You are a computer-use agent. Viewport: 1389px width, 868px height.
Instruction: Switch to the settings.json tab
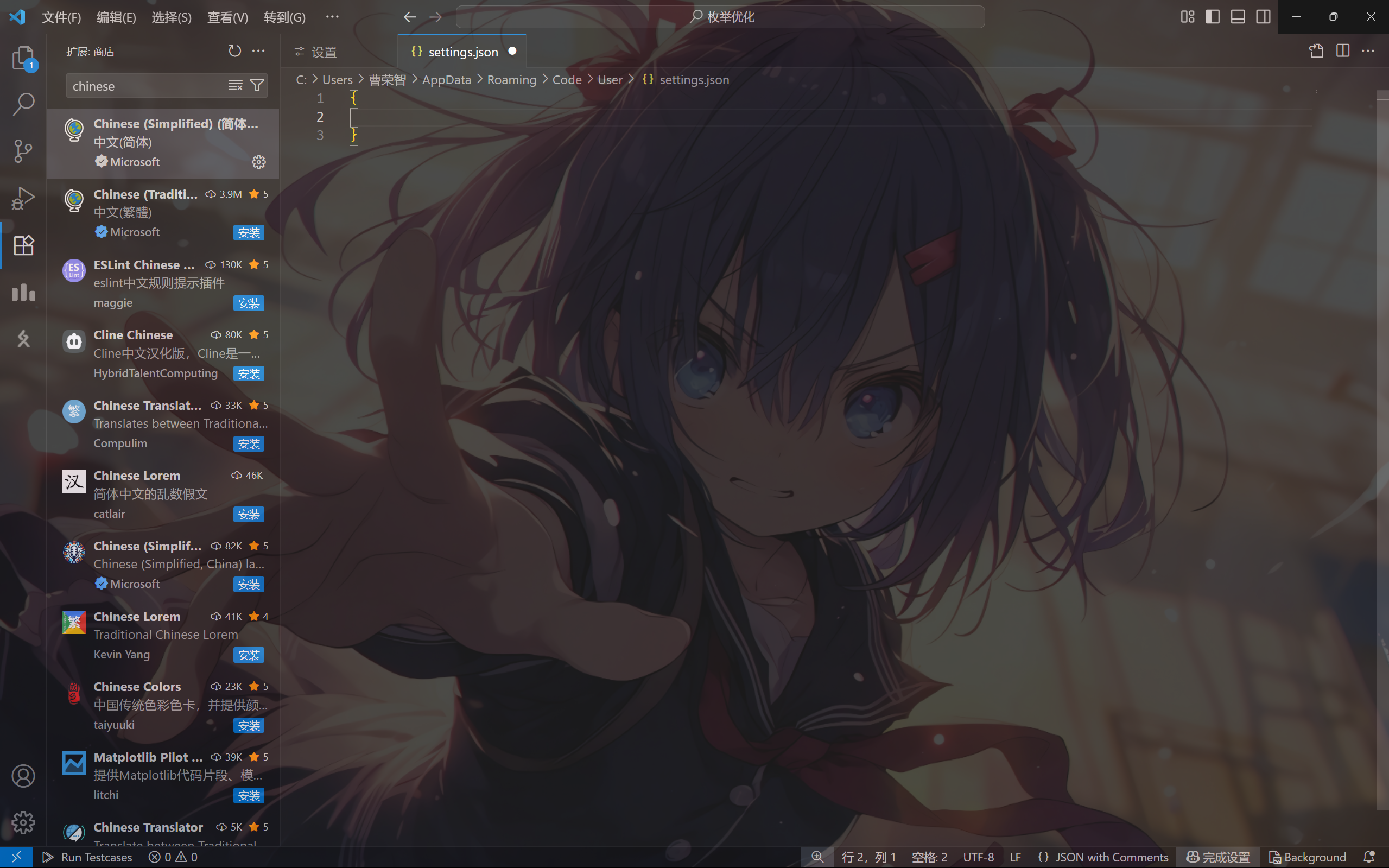click(x=462, y=52)
